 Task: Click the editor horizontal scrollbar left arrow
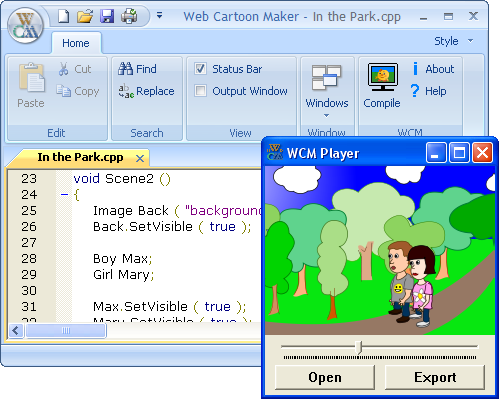click(16, 331)
